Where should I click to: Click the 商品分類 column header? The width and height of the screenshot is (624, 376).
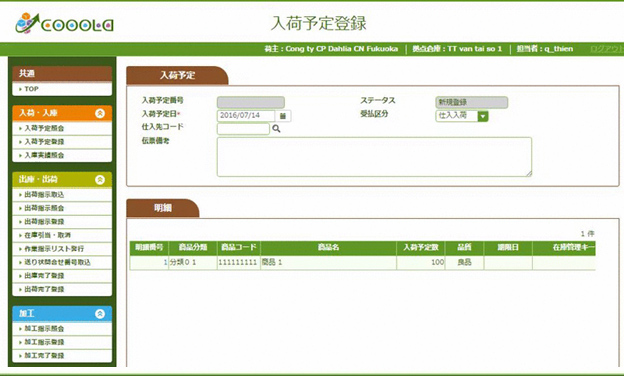pyautogui.click(x=193, y=247)
